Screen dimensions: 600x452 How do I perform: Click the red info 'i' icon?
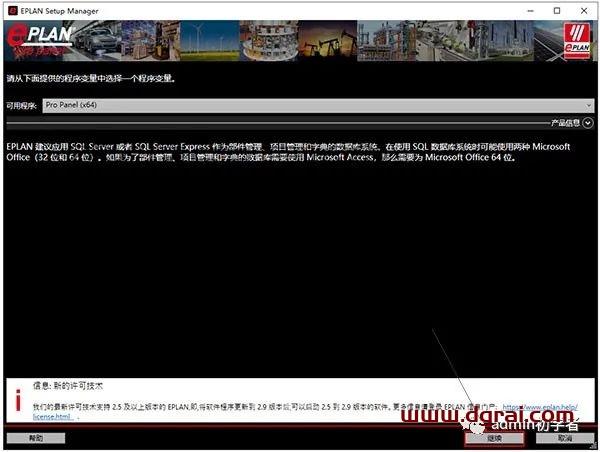click(18, 400)
